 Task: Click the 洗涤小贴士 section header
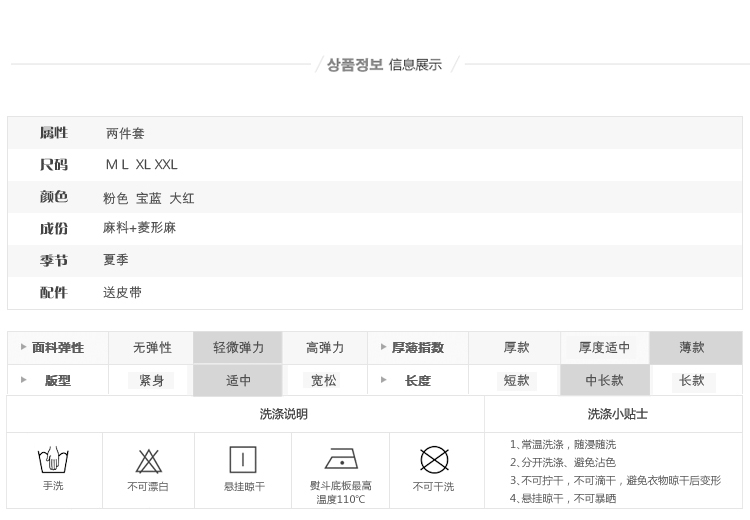pyautogui.click(x=617, y=414)
